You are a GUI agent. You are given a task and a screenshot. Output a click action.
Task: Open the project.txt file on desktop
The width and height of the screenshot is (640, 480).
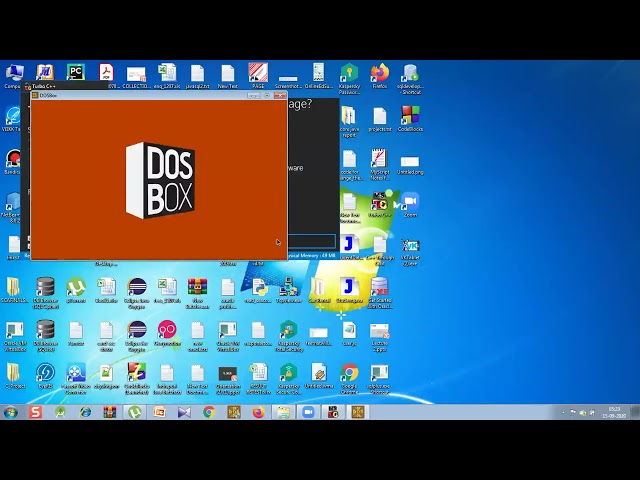[380, 118]
